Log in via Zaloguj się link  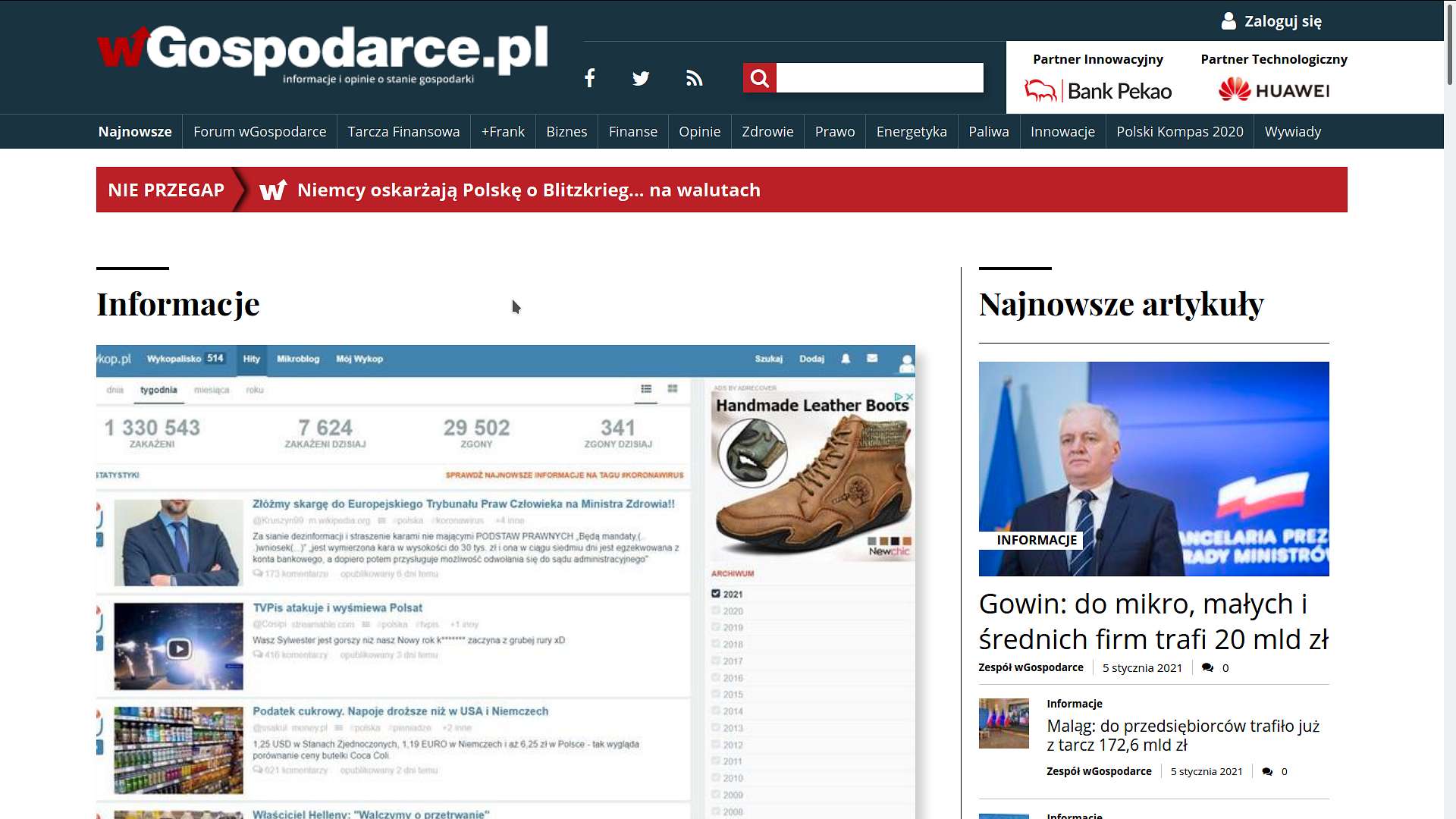point(1283,21)
